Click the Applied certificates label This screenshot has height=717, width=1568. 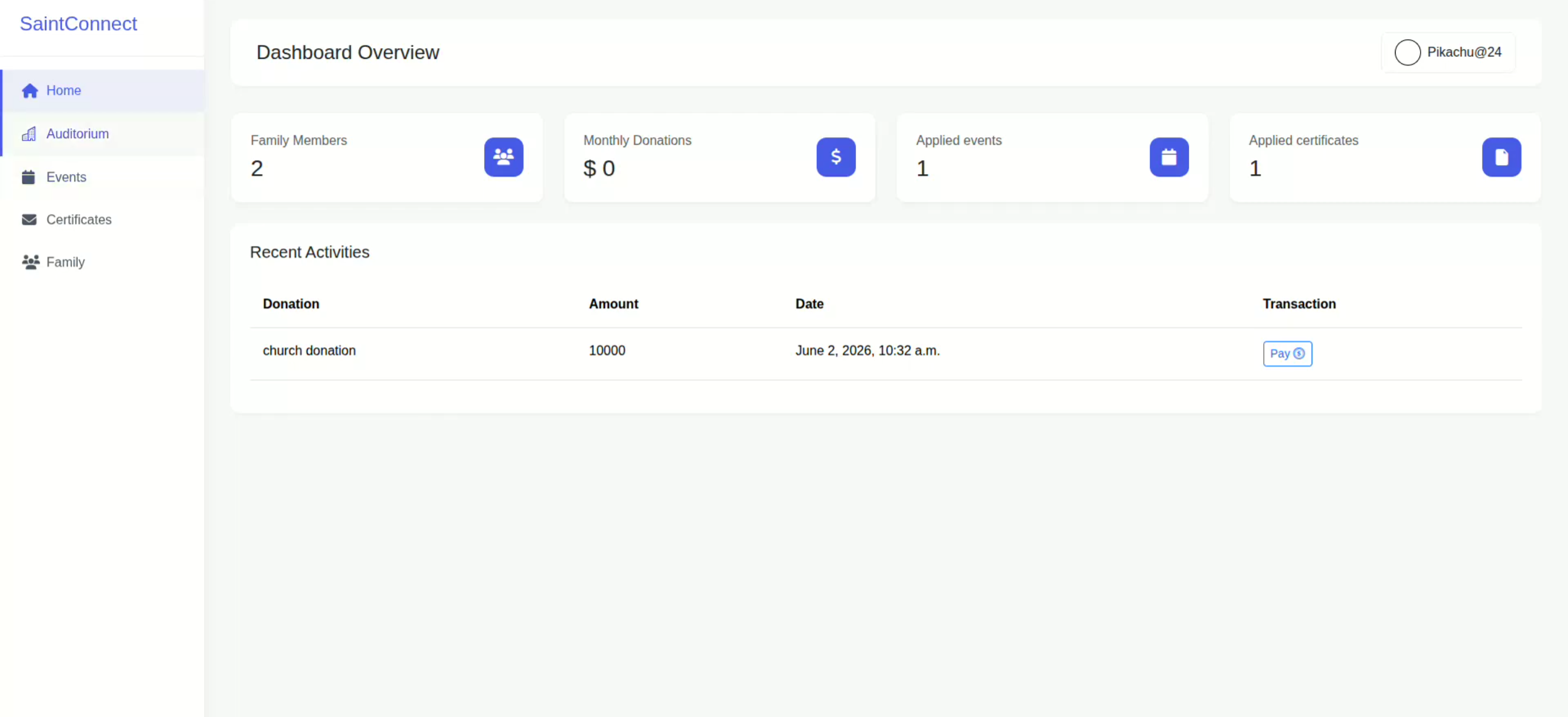(1303, 141)
